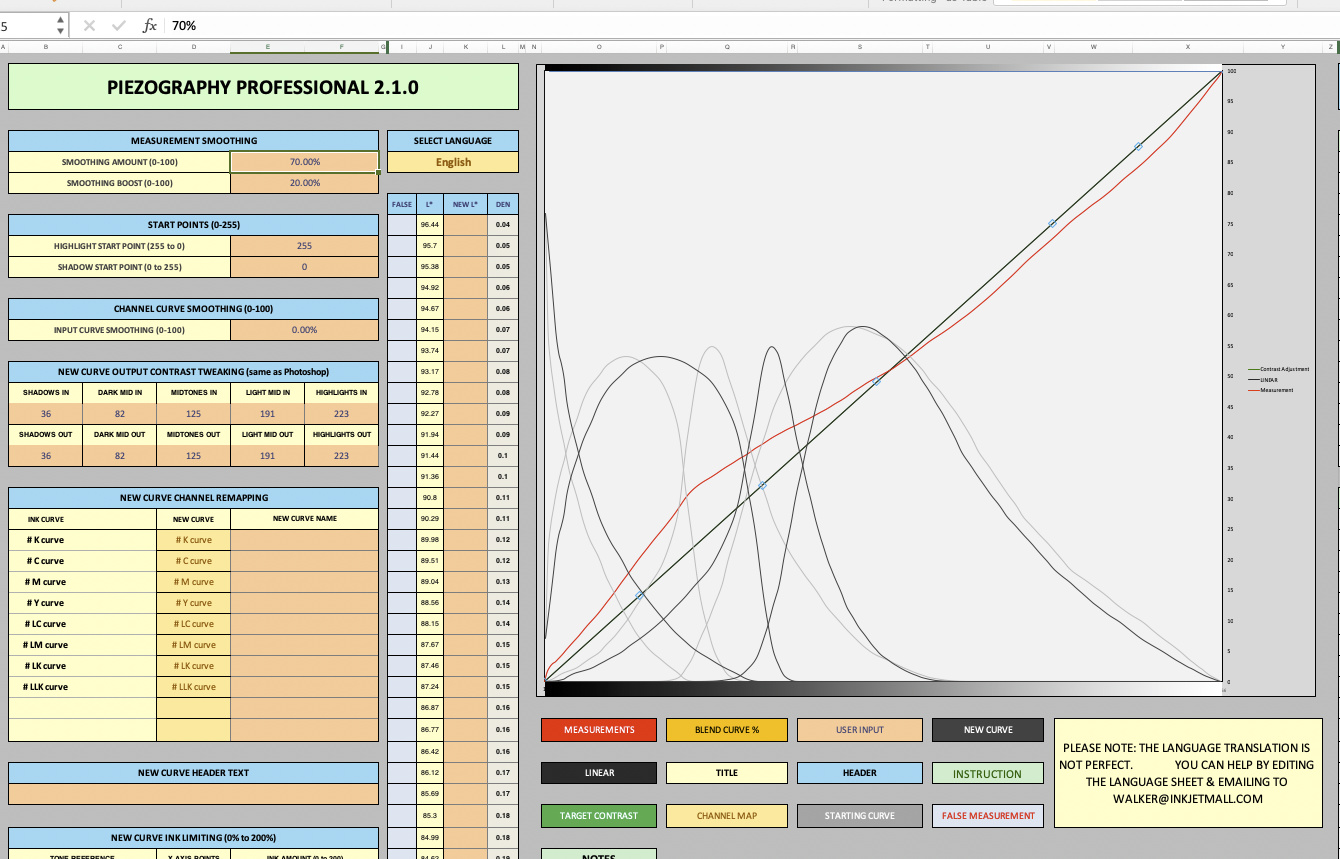Select Input Curve Smoothing 0.00% cell
Image resolution: width=1340 pixels, height=859 pixels.
point(304,330)
